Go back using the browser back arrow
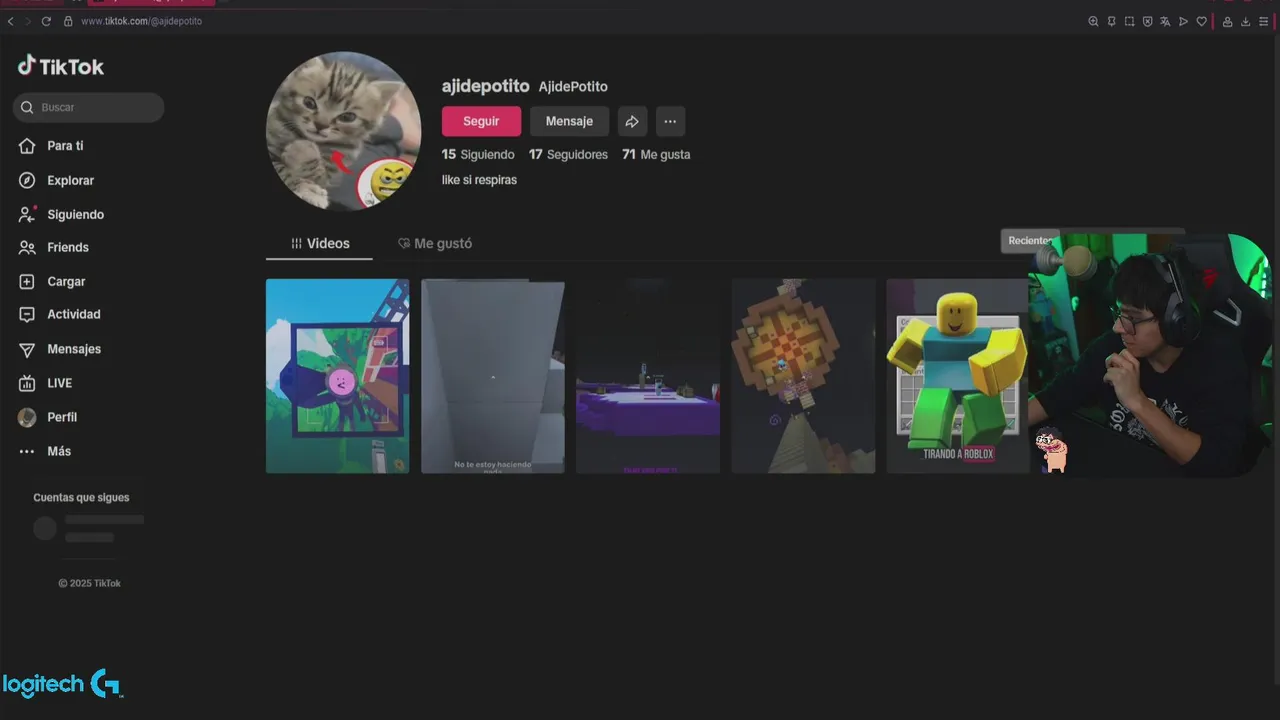This screenshot has height=720, width=1280. pos(10,21)
